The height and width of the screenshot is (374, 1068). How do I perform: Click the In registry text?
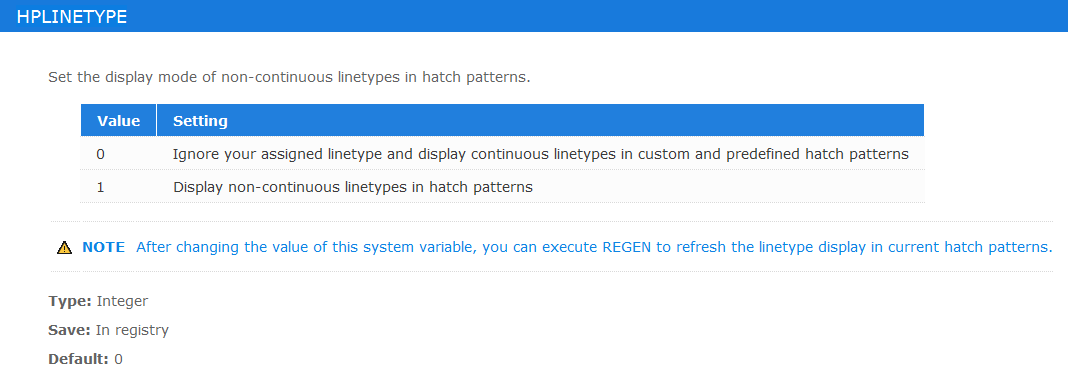132,330
